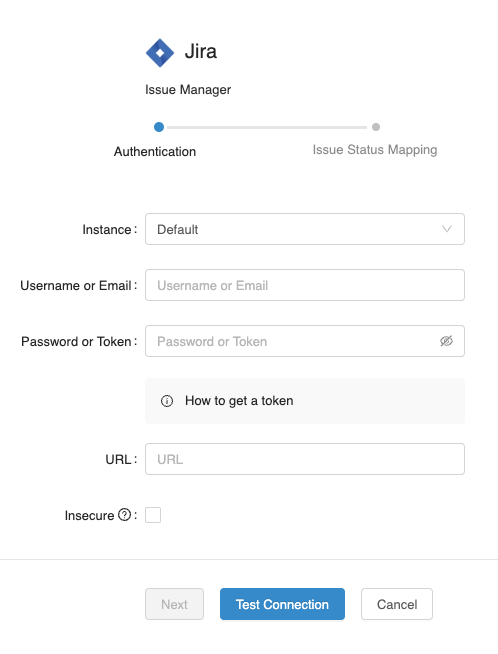The image size is (498, 654).
Task: Click the Insecure help question mark icon
Action: 124,515
